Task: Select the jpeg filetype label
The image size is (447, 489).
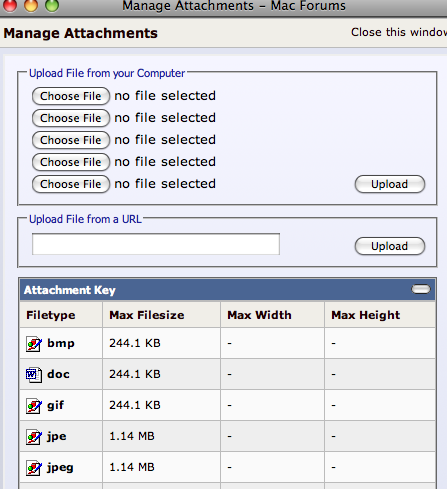Action: point(60,468)
